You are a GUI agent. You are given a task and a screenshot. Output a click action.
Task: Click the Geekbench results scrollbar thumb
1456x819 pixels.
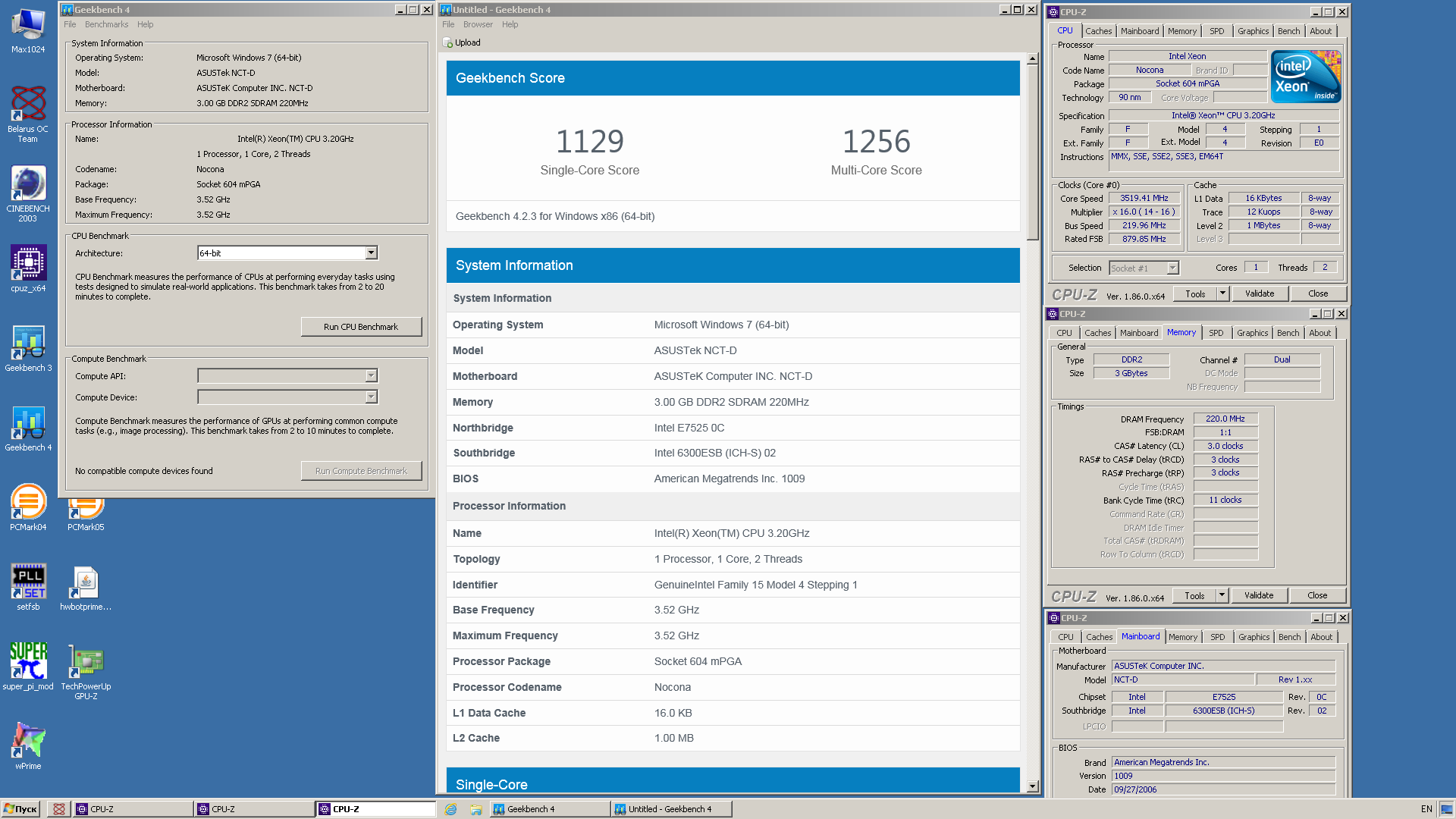click(x=1032, y=152)
